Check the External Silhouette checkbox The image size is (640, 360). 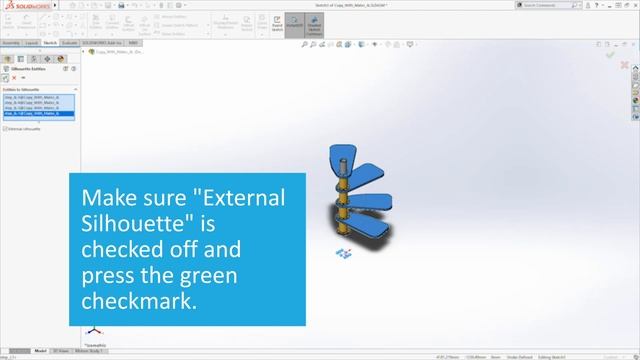(5, 129)
